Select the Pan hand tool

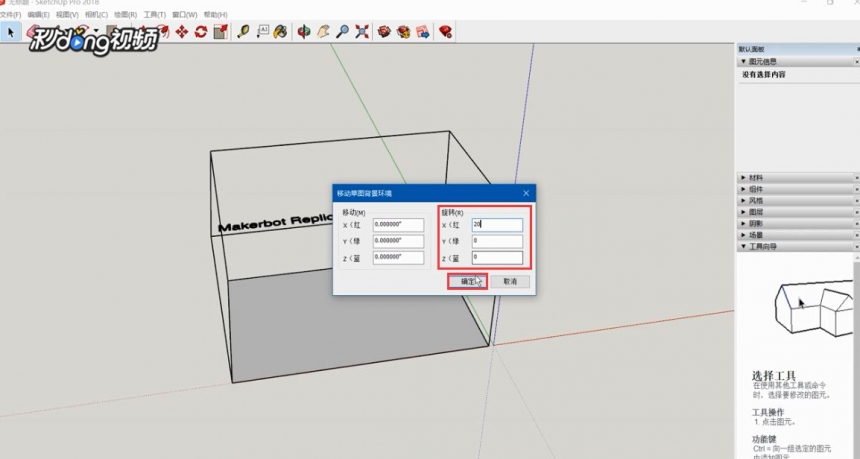pyautogui.click(x=323, y=32)
